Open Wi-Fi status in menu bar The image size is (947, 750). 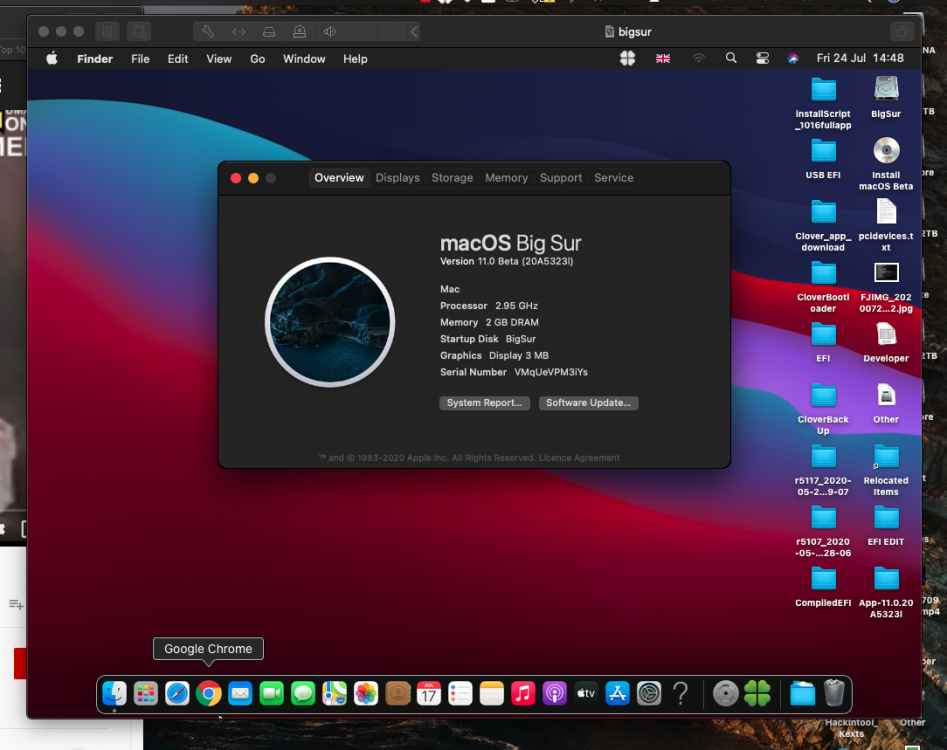[698, 58]
